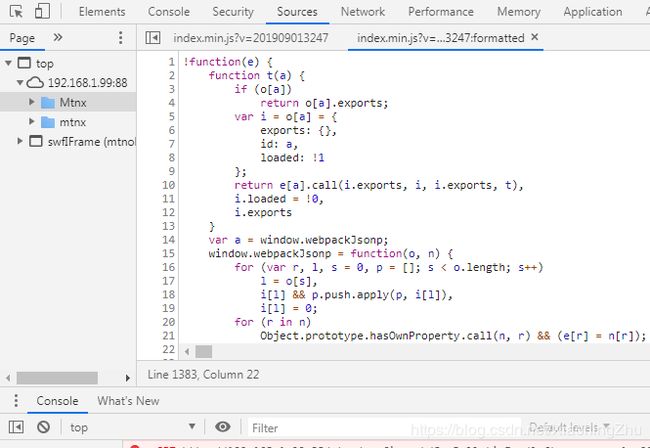
Task: Click line number 14 in the gutter
Action: (x=168, y=240)
